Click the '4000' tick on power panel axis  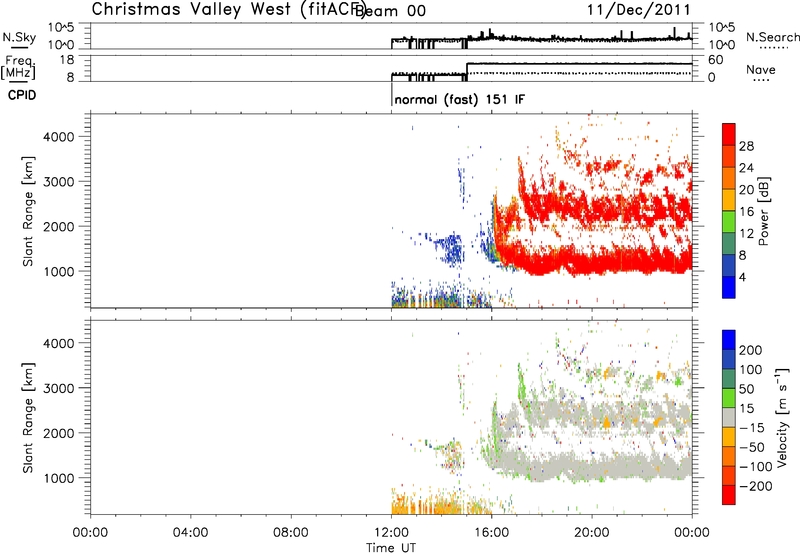pyautogui.click(x=58, y=137)
